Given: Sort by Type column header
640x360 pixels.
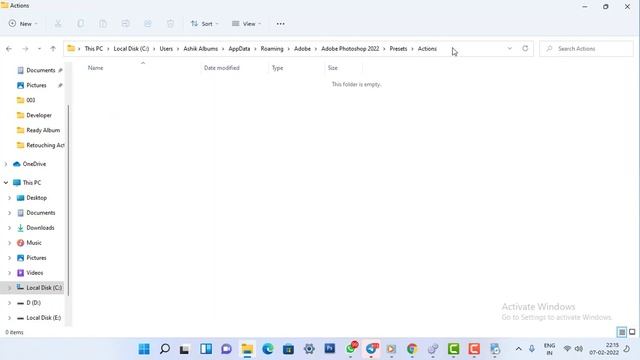Looking at the screenshot, I should [x=278, y=68].
